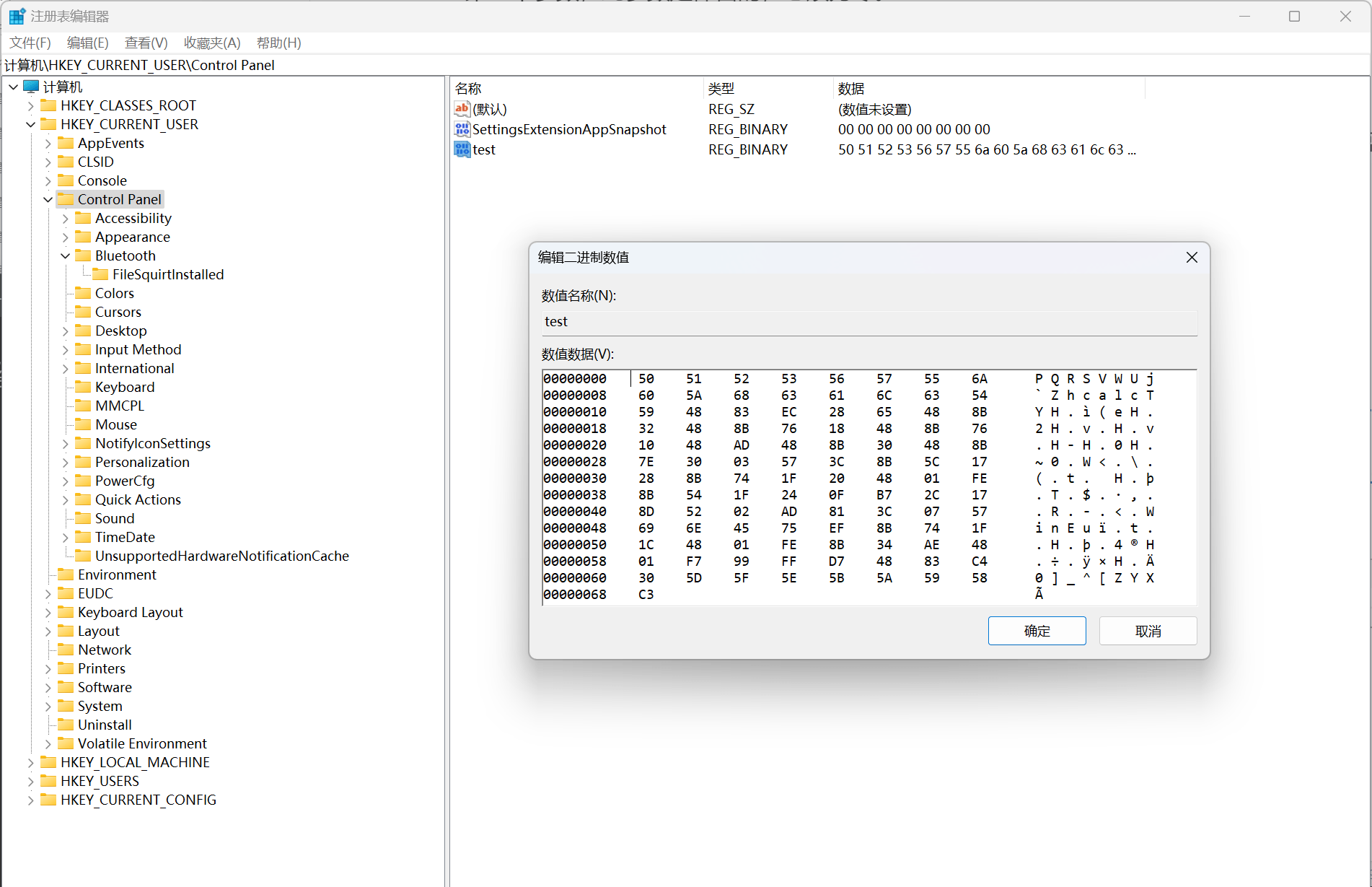Click the SettingsExtensionAppSnapshot binary value icon
Viewport: 1372px width, 887px height.
point(462,129)
